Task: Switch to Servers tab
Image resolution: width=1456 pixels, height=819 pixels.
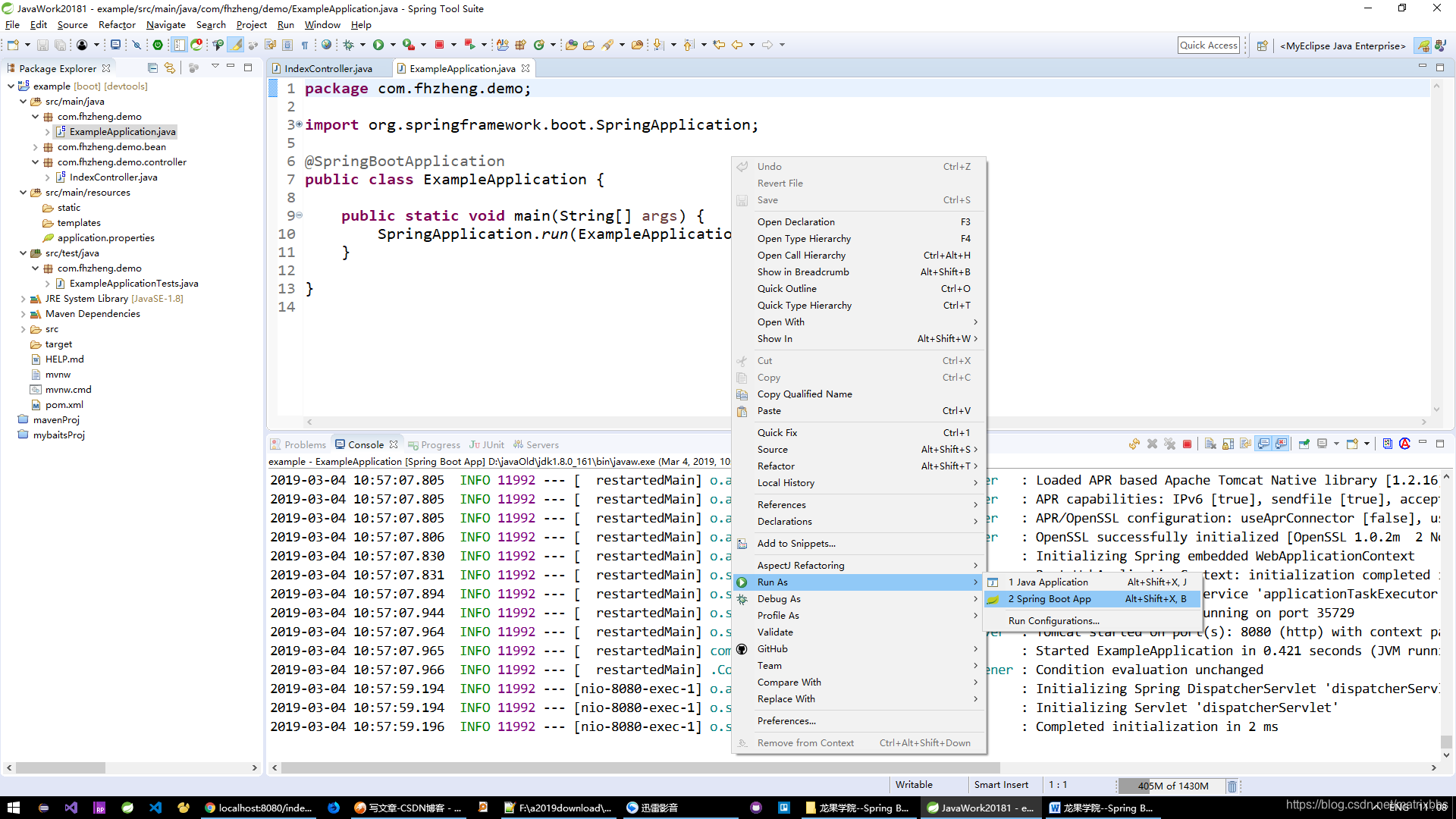Action: point(535,445)
